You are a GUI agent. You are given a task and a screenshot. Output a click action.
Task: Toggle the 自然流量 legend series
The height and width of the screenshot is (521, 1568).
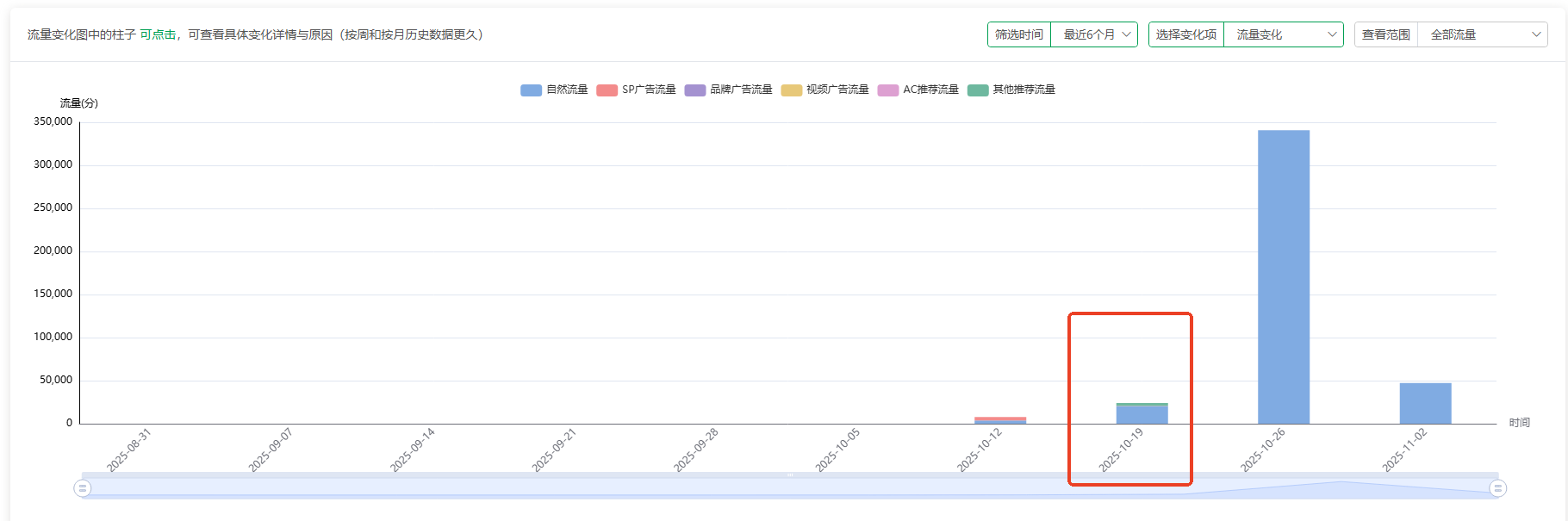pos(554,90)
